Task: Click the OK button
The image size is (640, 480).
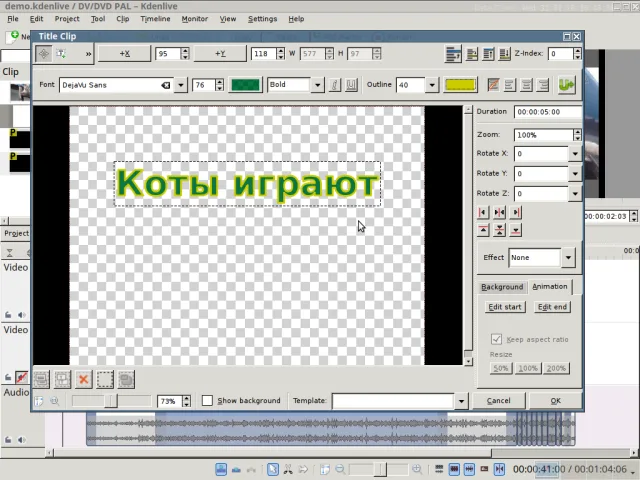Action: click(555, 401)
